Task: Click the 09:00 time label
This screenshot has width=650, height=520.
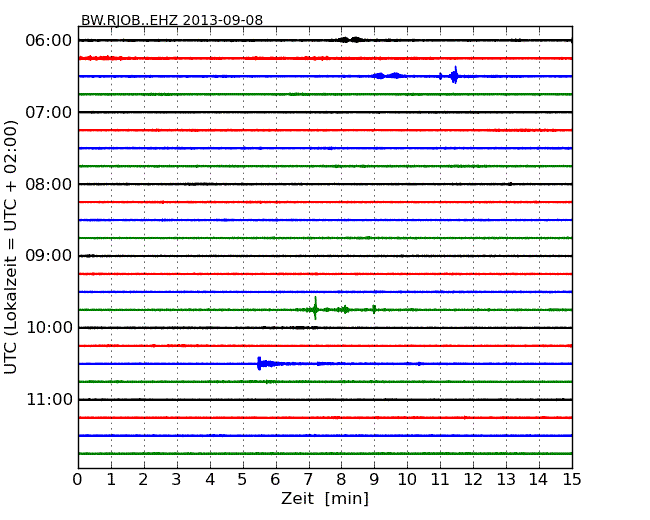Action: [49, 256]
